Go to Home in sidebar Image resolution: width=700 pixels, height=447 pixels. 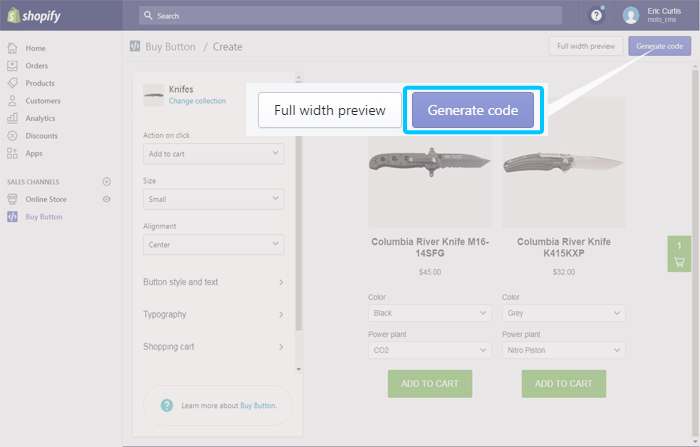coord(35,48)
